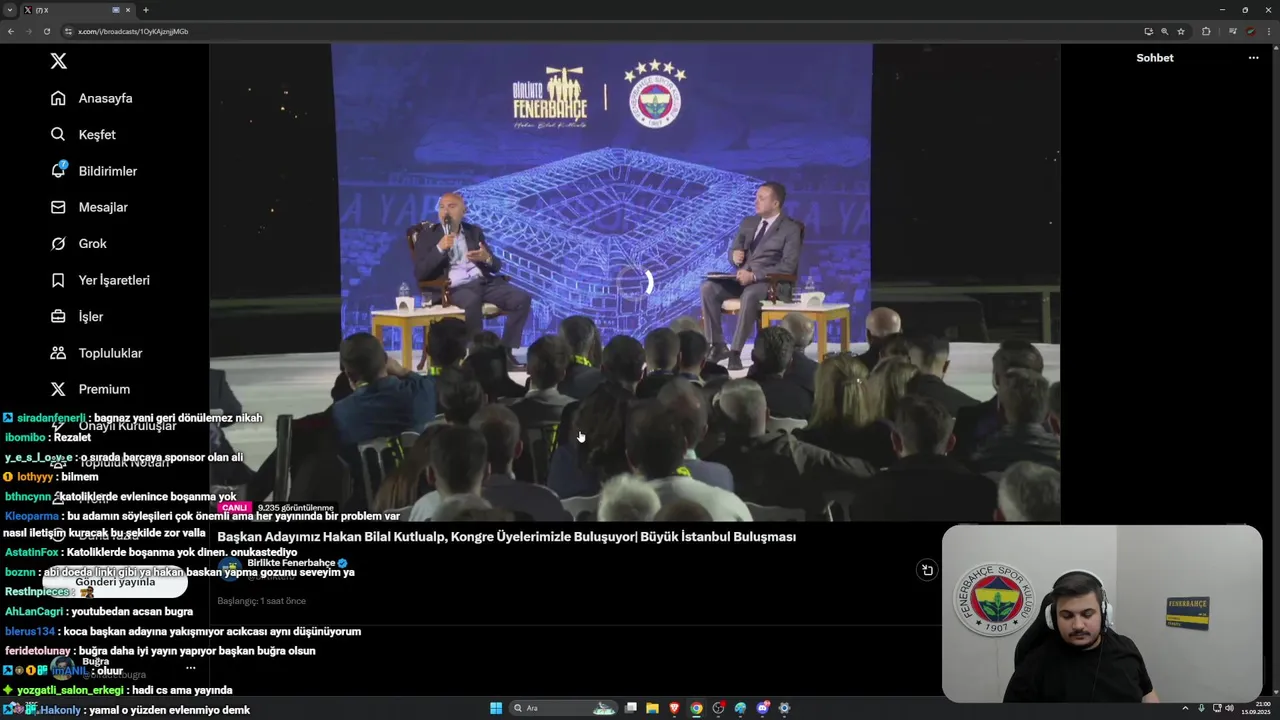This screenshot has height=720, width=1280.
Task: Click the taskbar Ara search box
Action: (x=565, y=708)
